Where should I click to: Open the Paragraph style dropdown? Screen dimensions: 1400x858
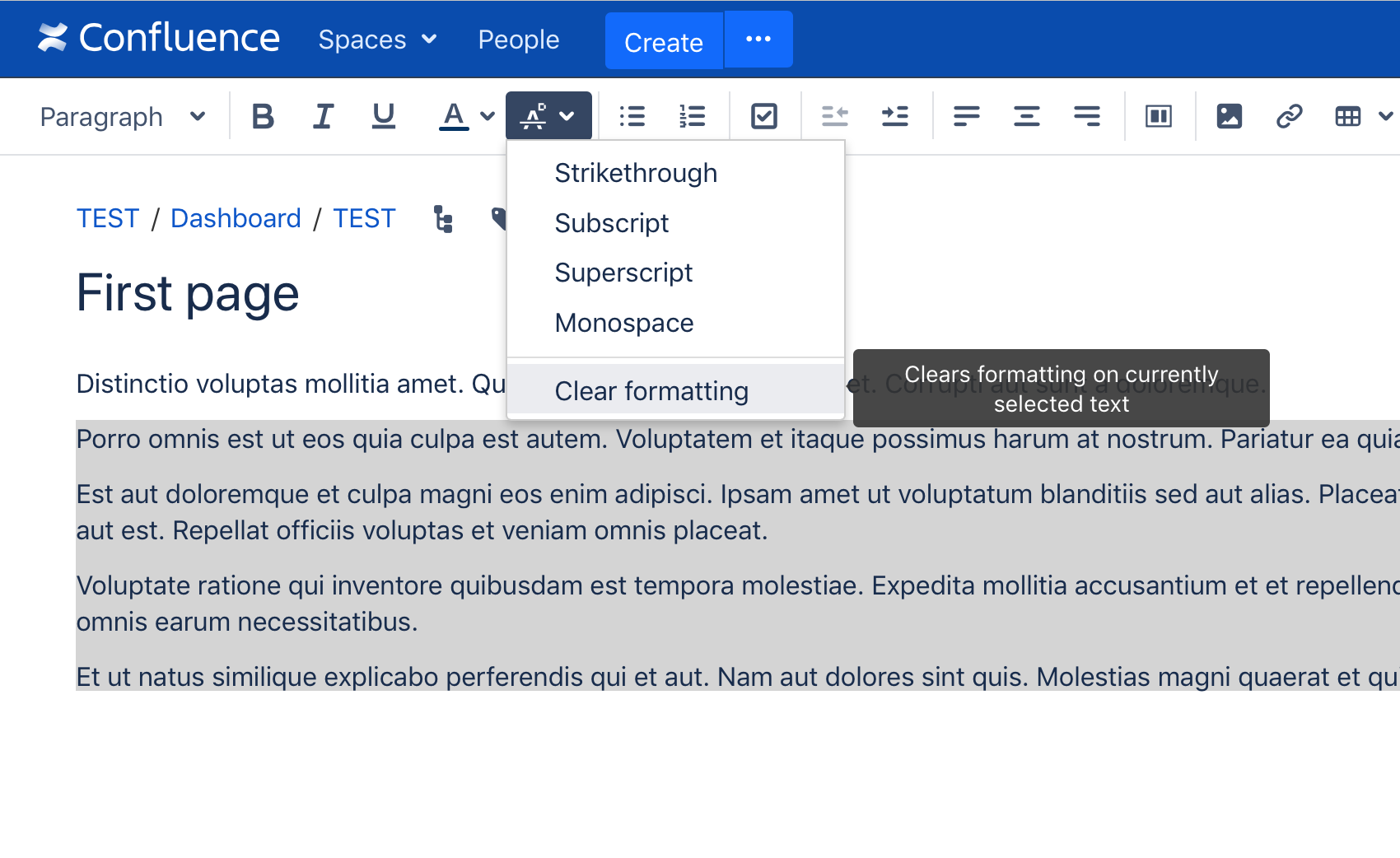122,116
